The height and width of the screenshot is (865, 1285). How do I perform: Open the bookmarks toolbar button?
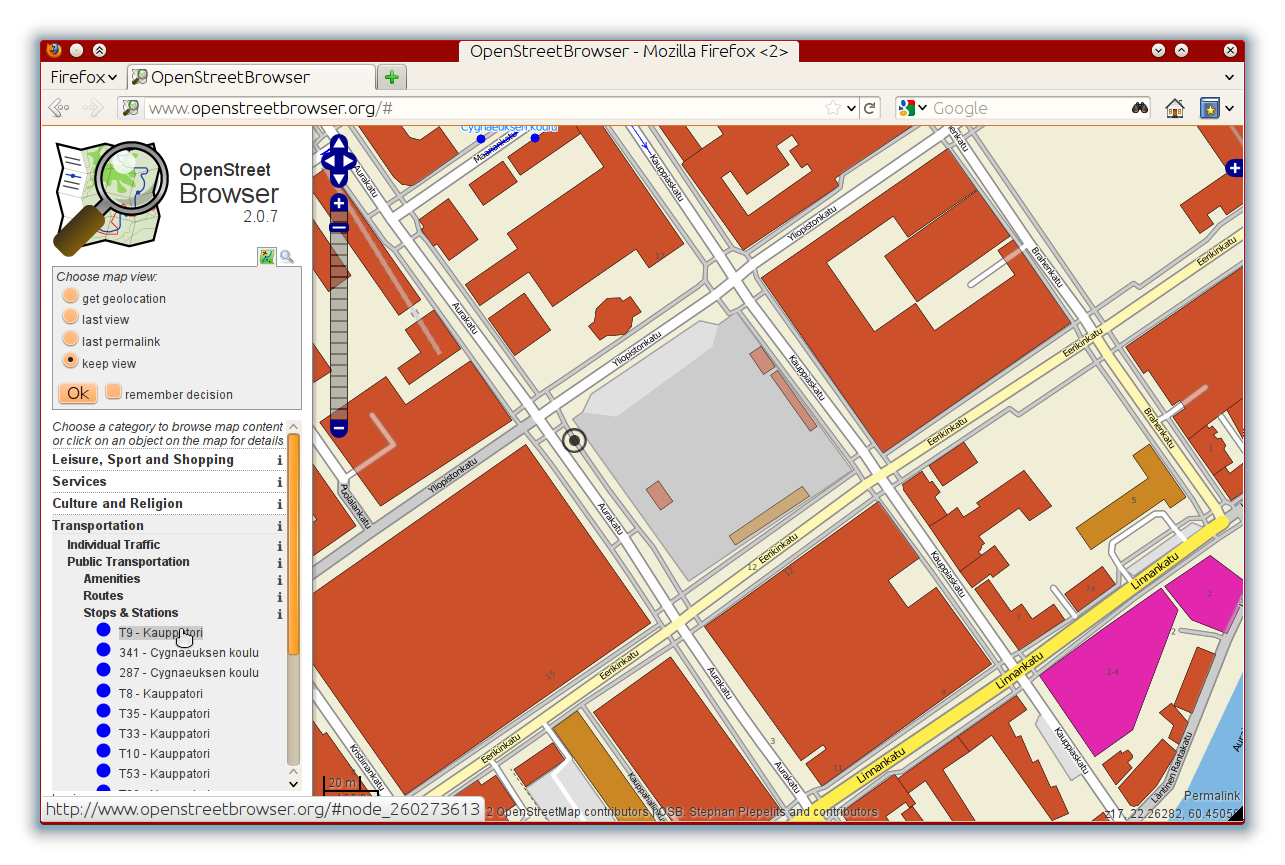1210,108
